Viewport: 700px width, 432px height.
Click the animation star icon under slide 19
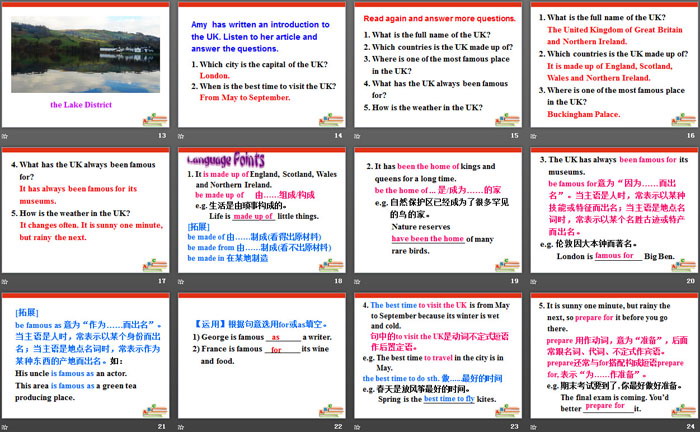(357, 281)
